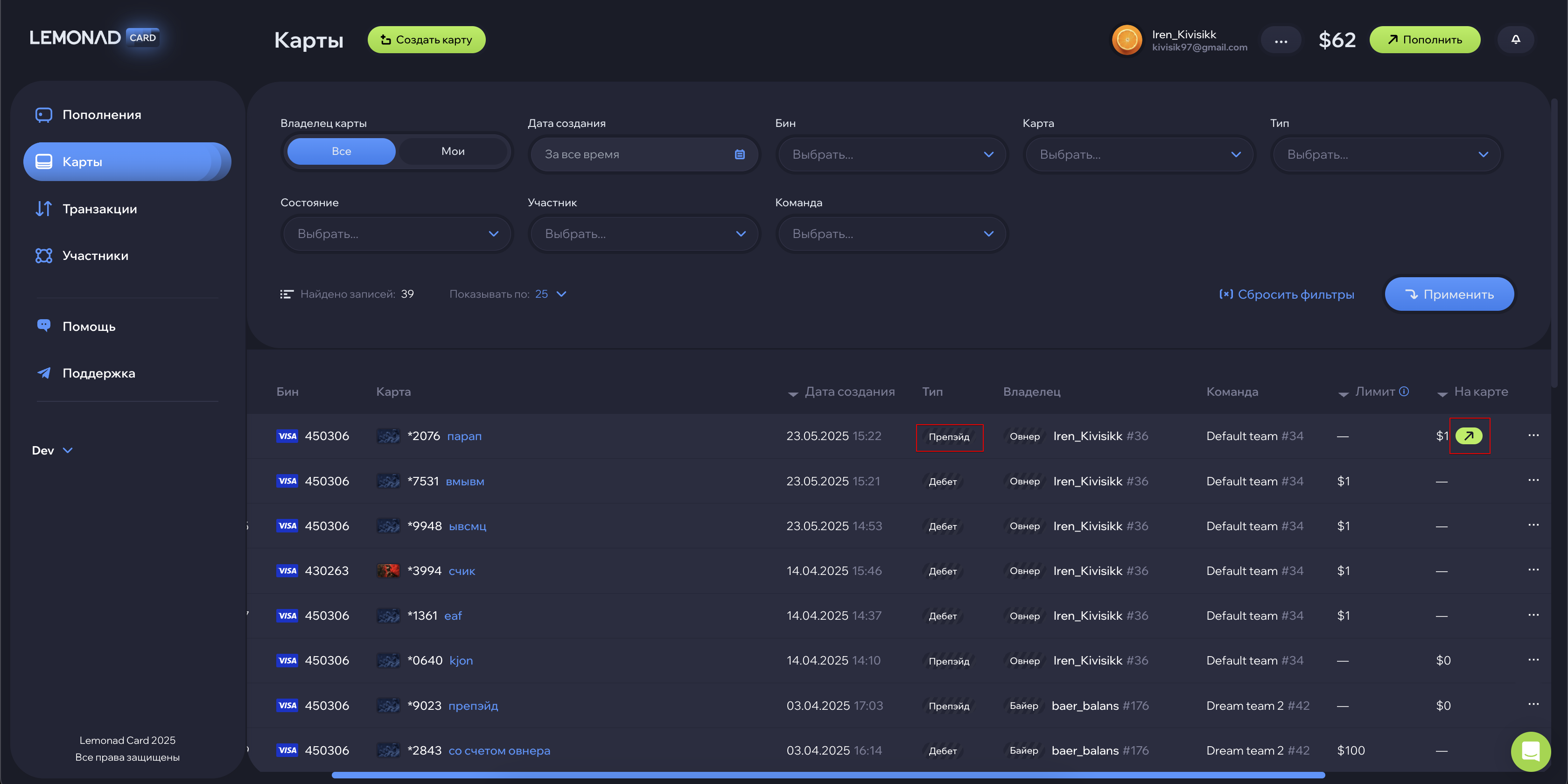Click the green arrow on *2076 balance

pyautogui.click(x=1468, y=436)
